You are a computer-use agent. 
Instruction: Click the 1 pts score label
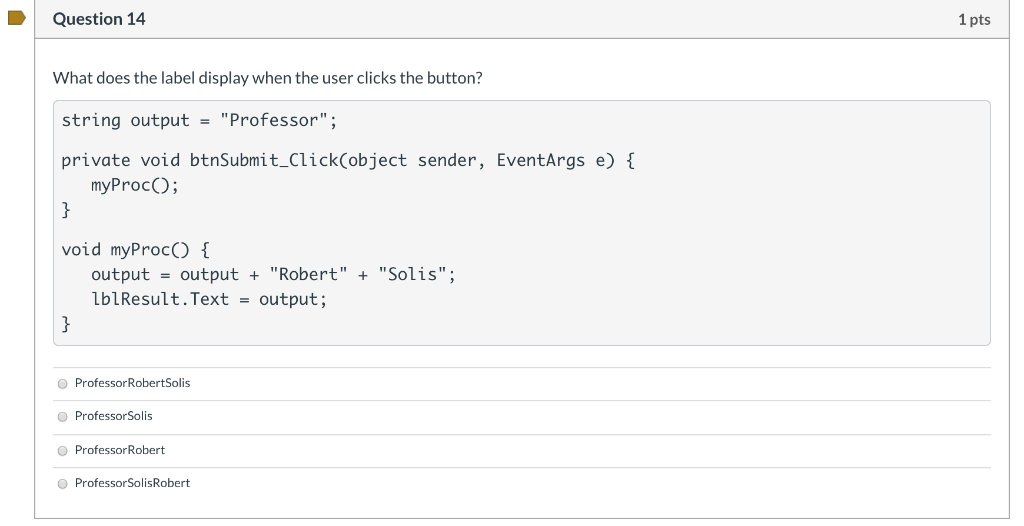[x=974, y=20]
